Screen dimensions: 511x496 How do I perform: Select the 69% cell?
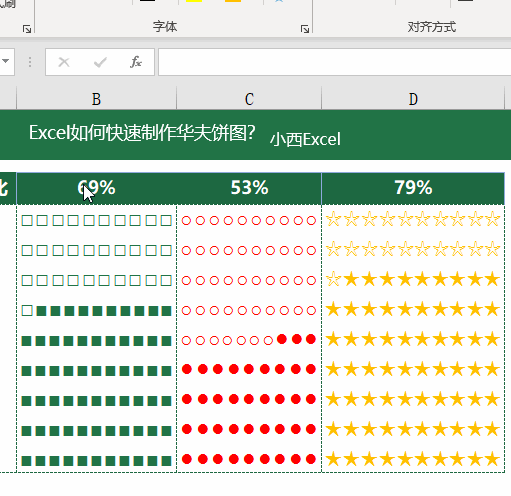coord(96,188)
